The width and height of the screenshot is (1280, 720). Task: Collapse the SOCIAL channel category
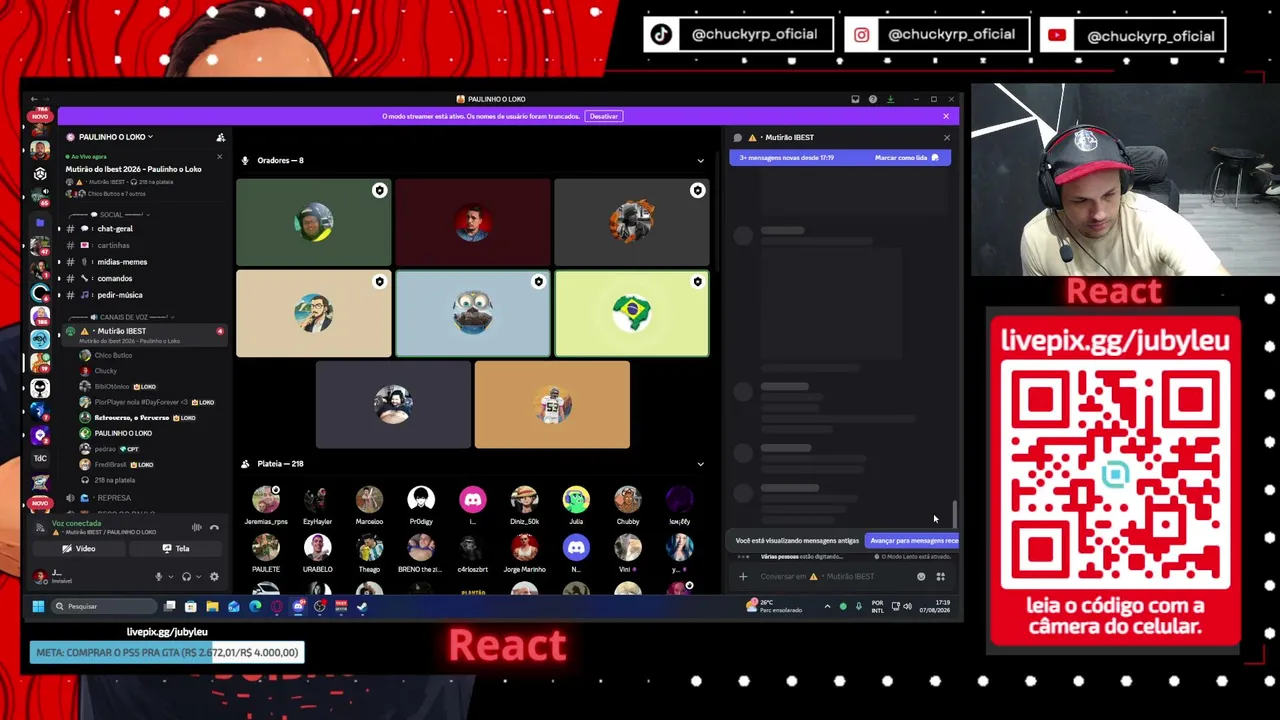[110, 214]
